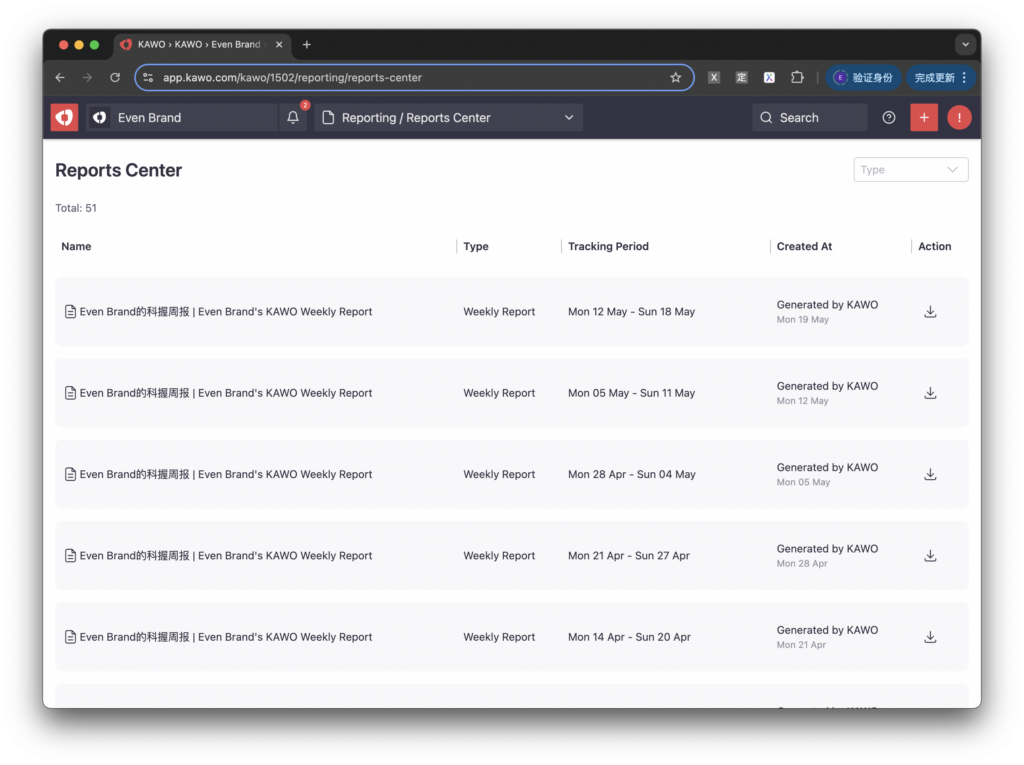1024x765 pixels.
Task: Bookmark this page with the star icon
Action: 676,77
